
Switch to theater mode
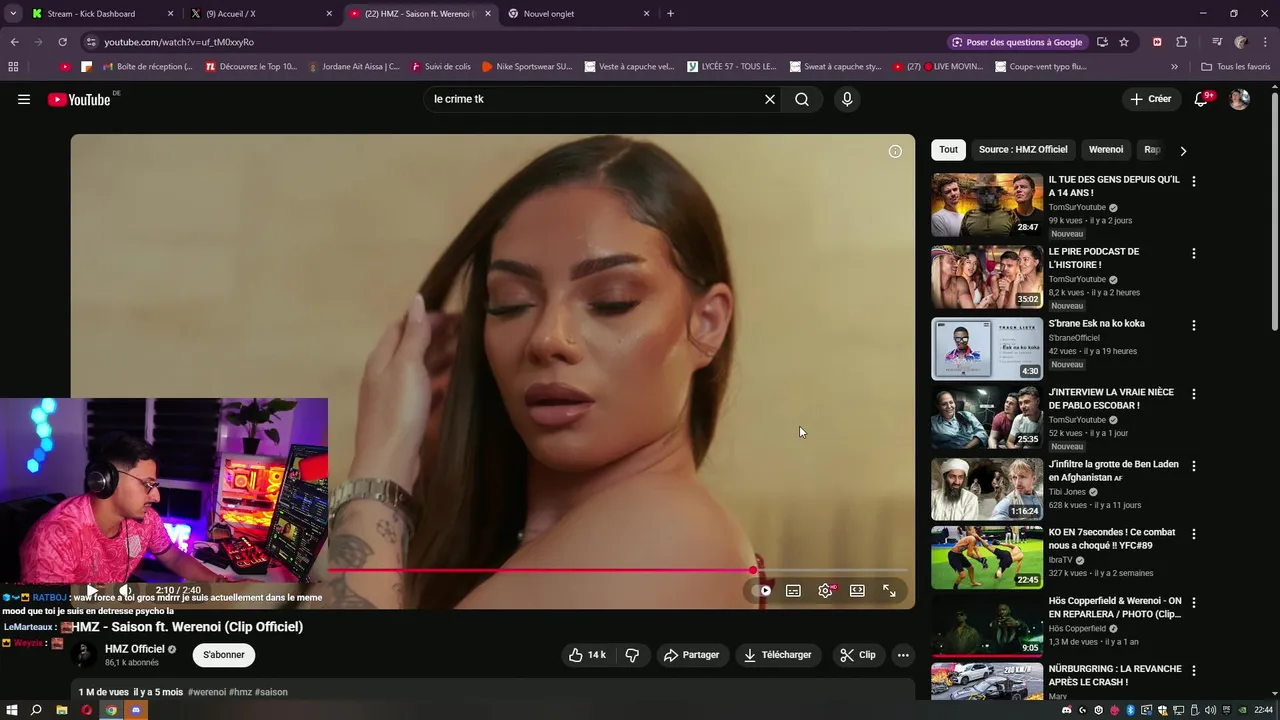pos(857,591)
